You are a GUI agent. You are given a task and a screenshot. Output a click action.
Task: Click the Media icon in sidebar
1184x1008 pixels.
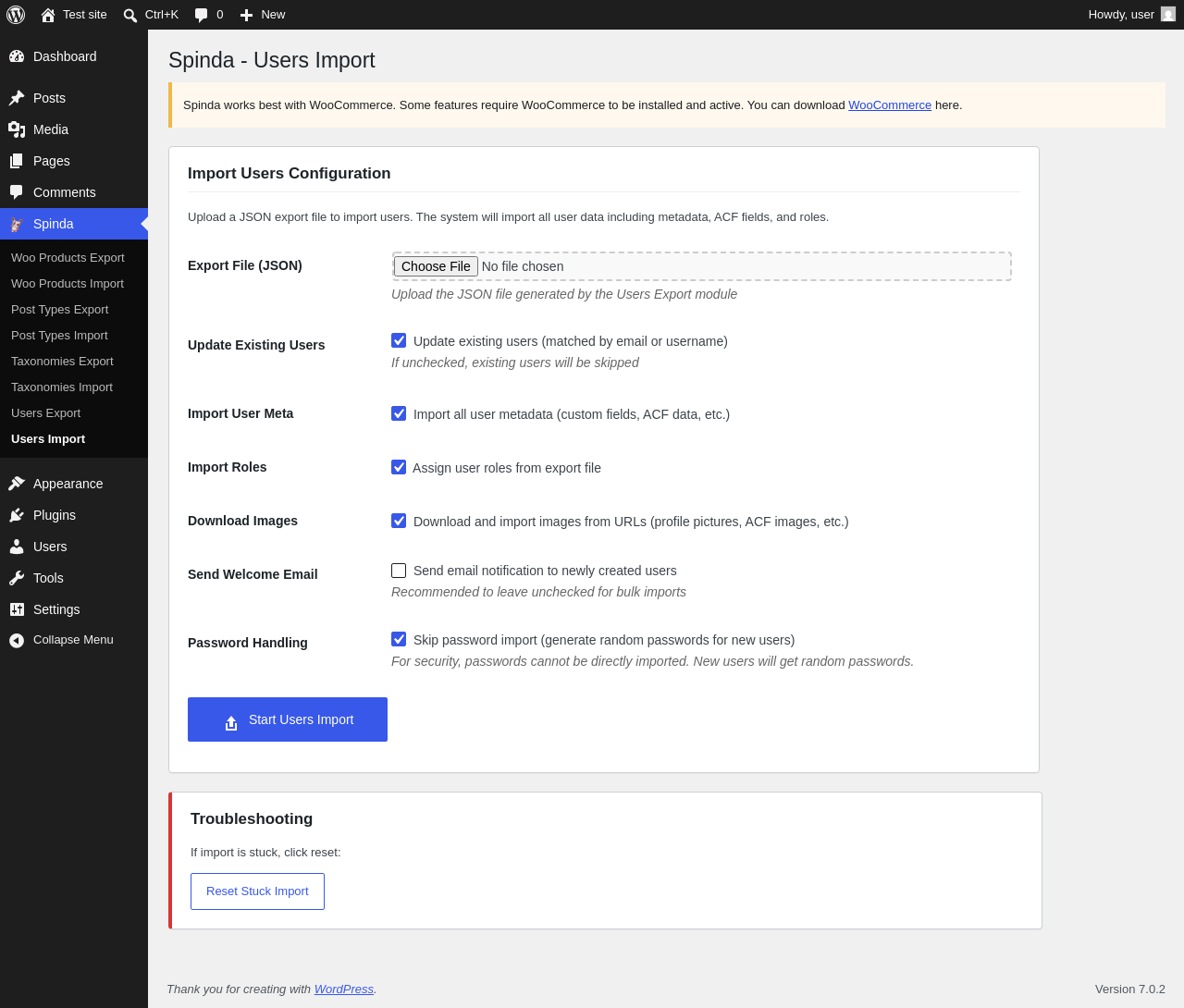click(17, 129)
